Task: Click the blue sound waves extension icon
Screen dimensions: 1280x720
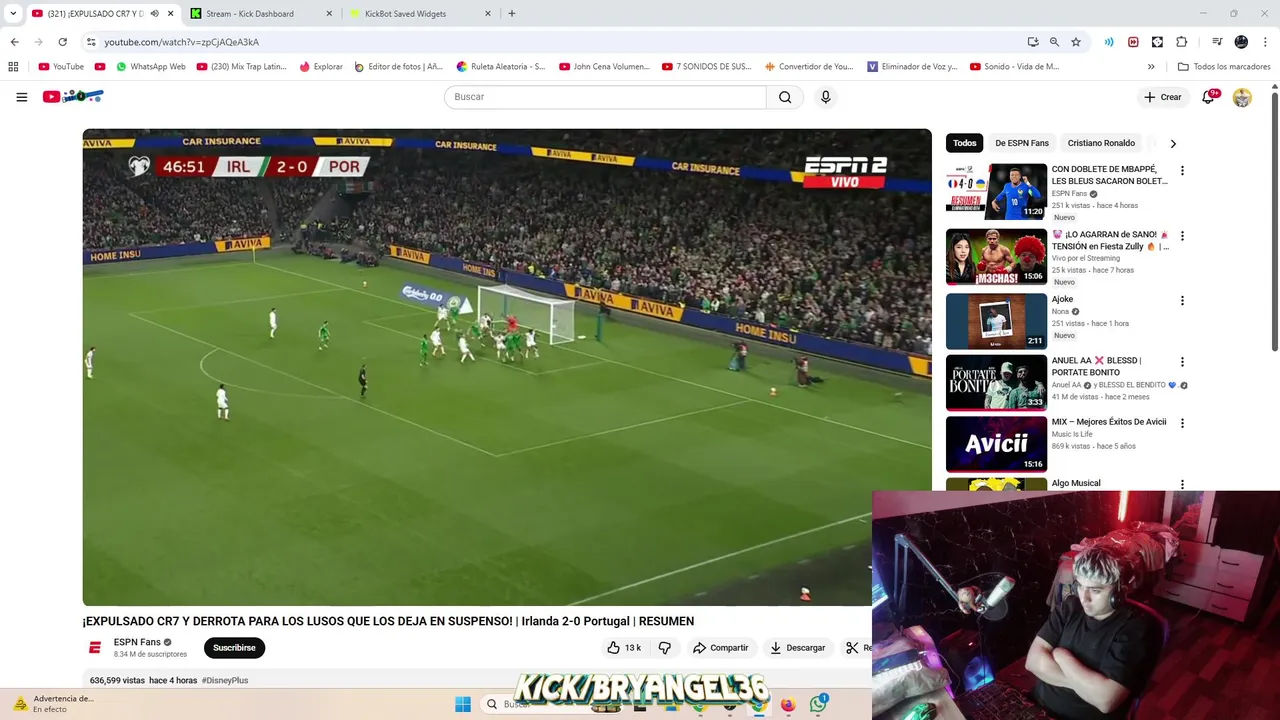Action: [1109, 42]
